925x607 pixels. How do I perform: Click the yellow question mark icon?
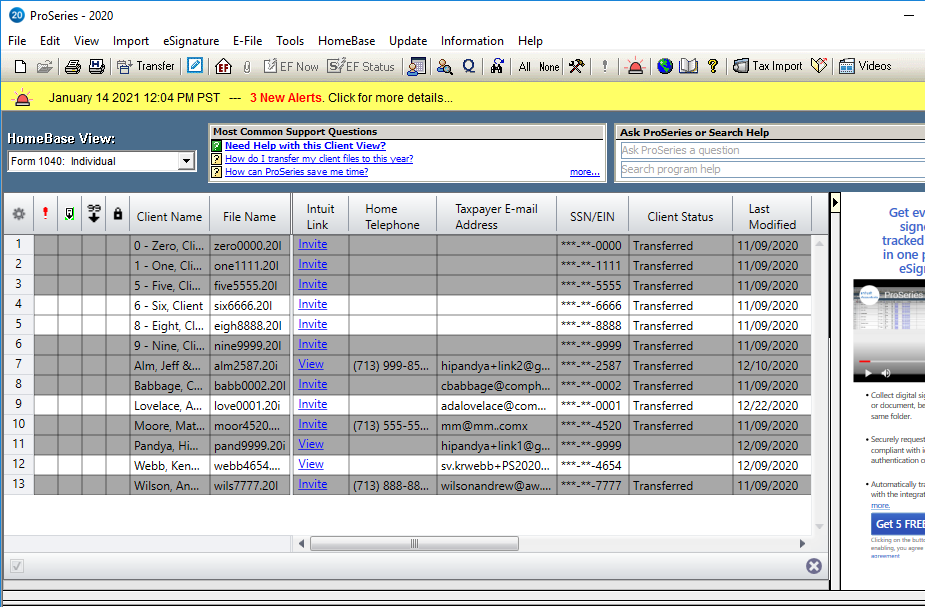(713, 66)
